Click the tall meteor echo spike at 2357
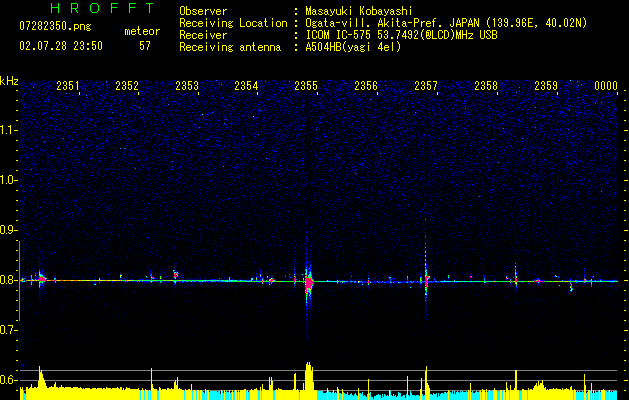The width and height of the screenshot is (629, 400). click(426, 277)
